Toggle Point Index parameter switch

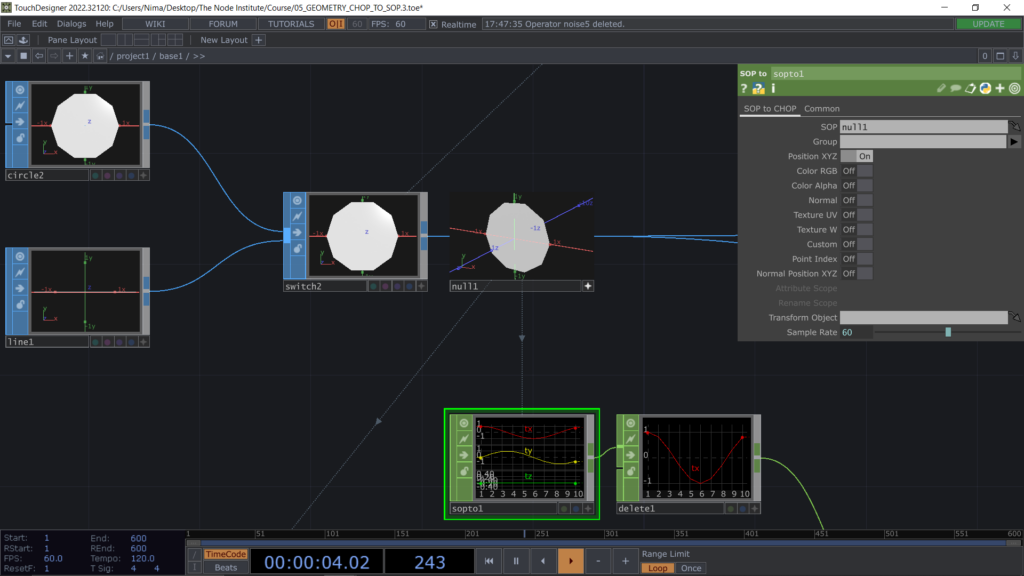(x=857, y=259)
